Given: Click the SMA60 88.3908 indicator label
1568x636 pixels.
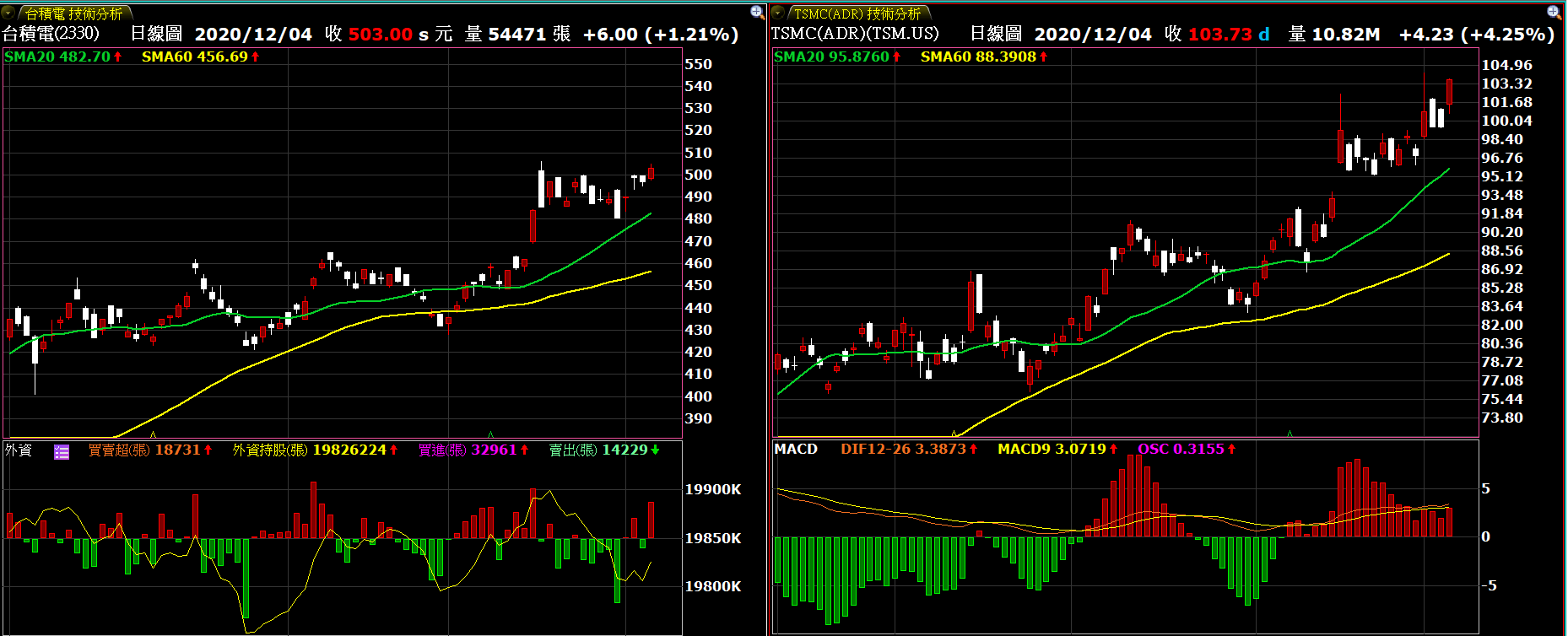Looking at the screenshot, I should pos(984,57).
